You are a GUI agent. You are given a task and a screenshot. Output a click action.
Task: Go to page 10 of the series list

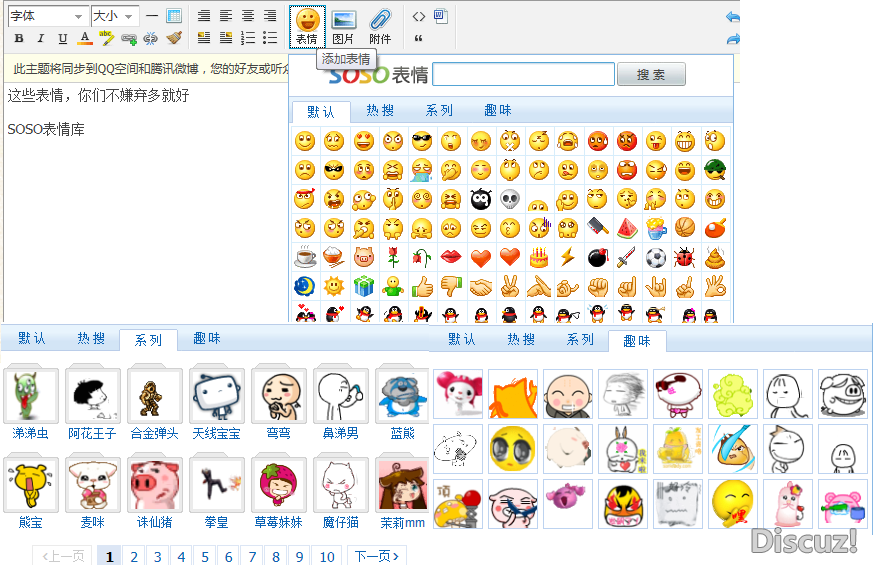tap(327, 557)
